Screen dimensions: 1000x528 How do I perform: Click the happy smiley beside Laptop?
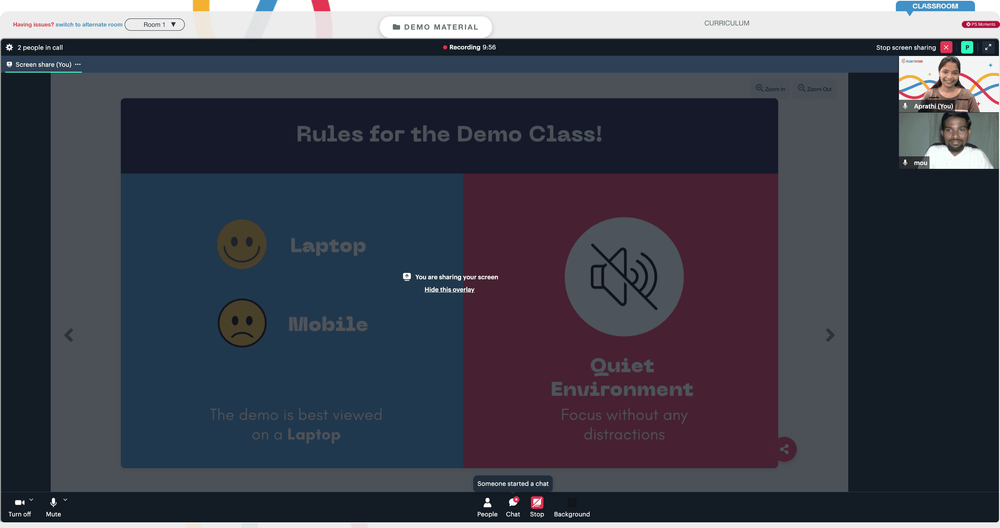[242, 244]
